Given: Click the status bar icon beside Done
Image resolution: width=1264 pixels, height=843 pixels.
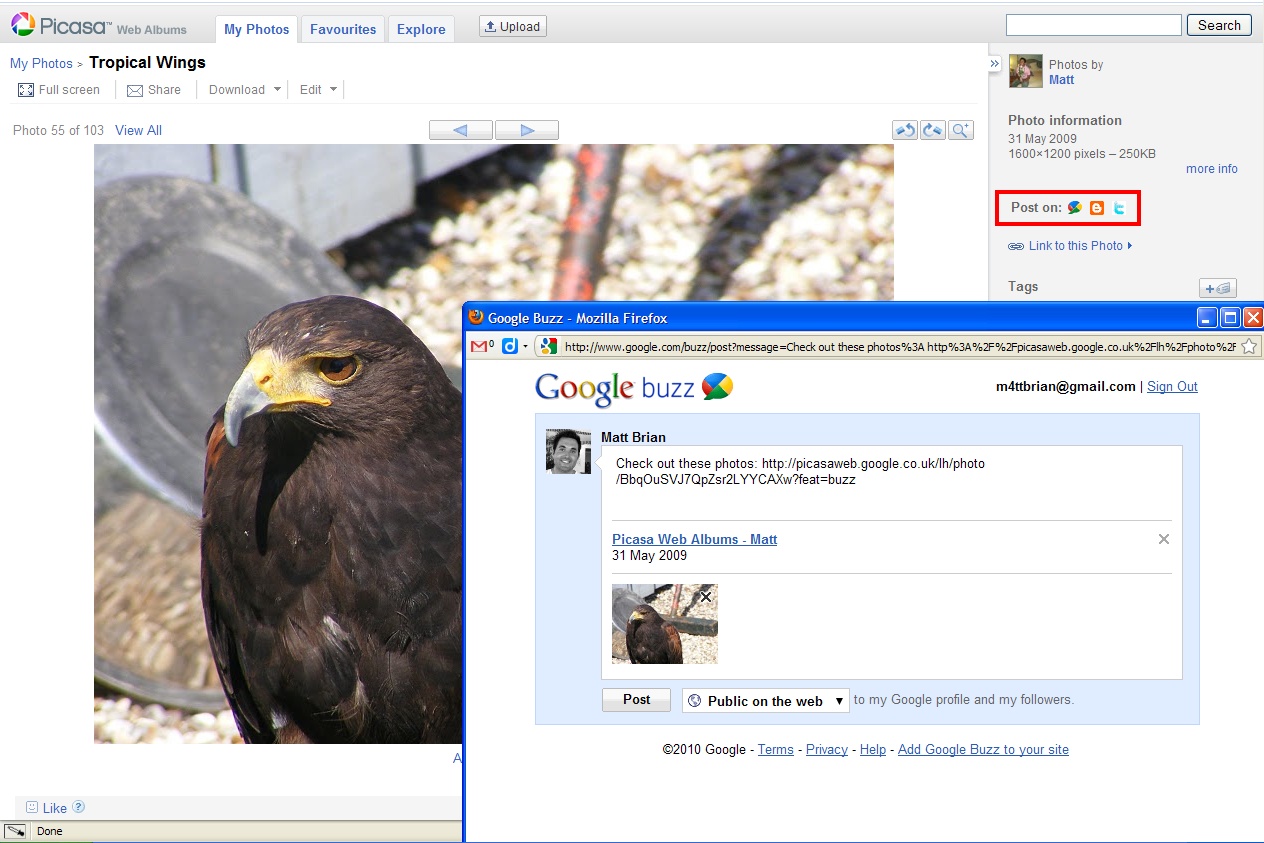Looking at the screenshot, I should tap(16, 831).
